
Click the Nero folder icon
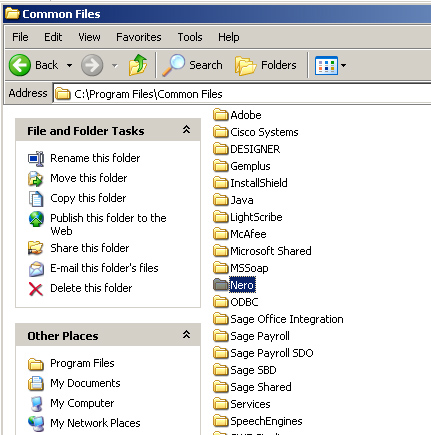(x=221, y=285)
